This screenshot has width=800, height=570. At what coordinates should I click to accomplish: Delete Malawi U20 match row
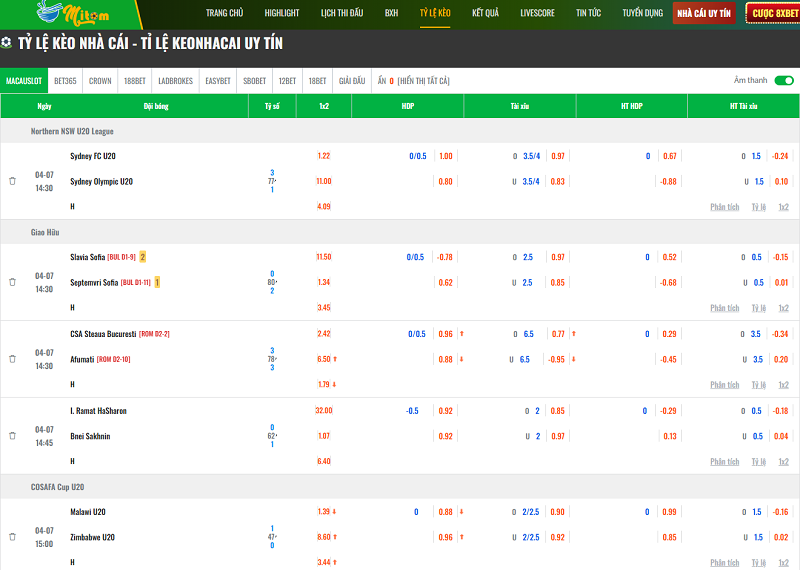coord(13,537)
